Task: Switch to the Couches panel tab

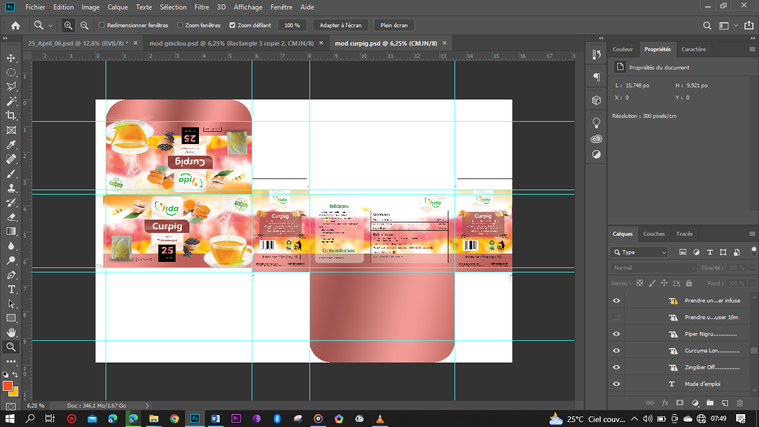Action: tap(653, 234)
